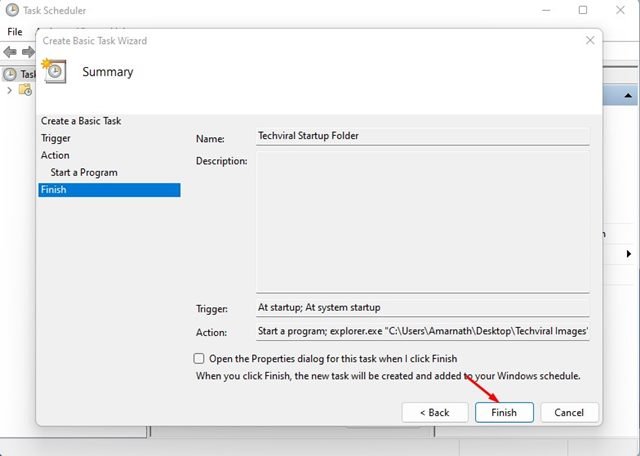Image resolution: width=640 pixels, height=456 pixels.
Task: Close the wizard dialog with X
Action: (590, 40)
